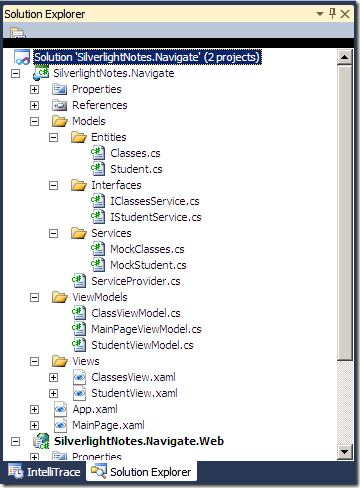Click the C# file icon for MockStudent.cs
The width and height of the screenshot is (360, 488).
click(x=98, y=265)
